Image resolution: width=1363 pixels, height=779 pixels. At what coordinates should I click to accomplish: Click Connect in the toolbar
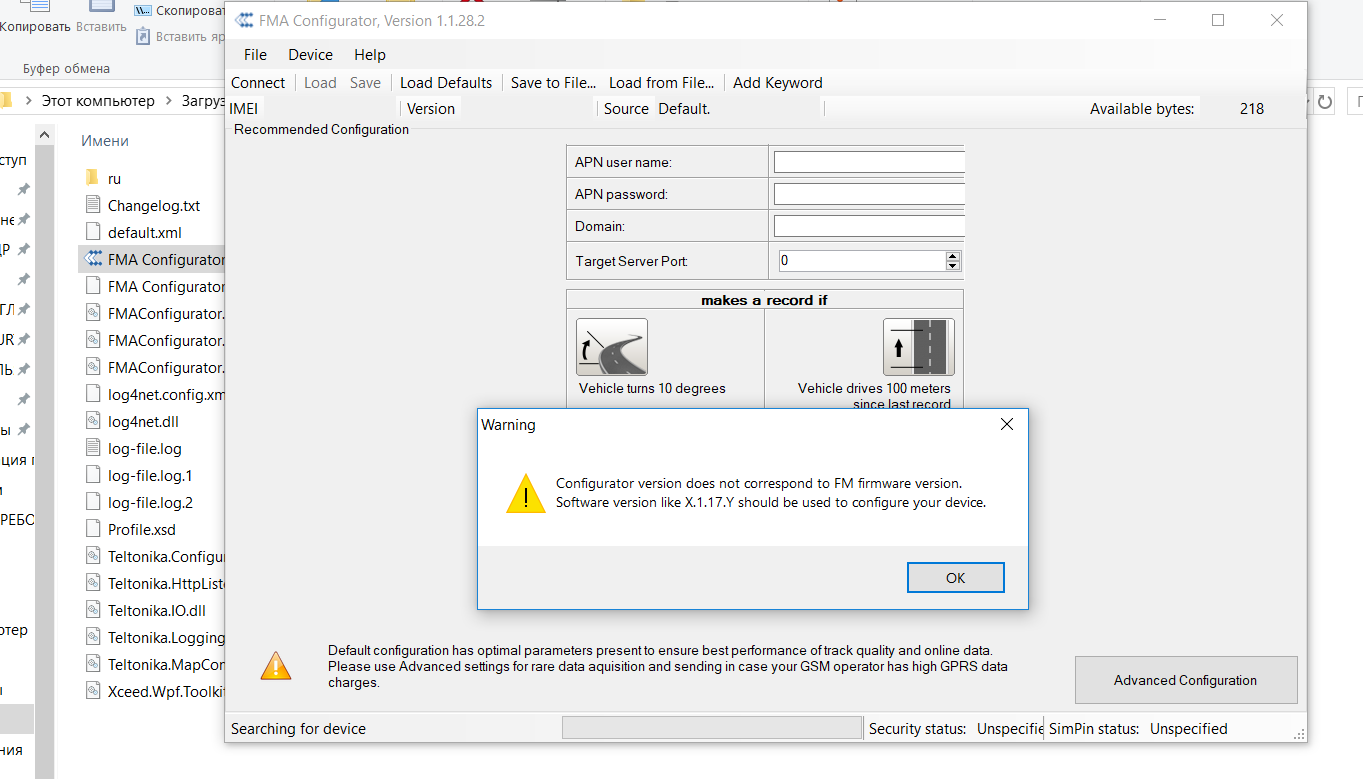coord(258,83)
